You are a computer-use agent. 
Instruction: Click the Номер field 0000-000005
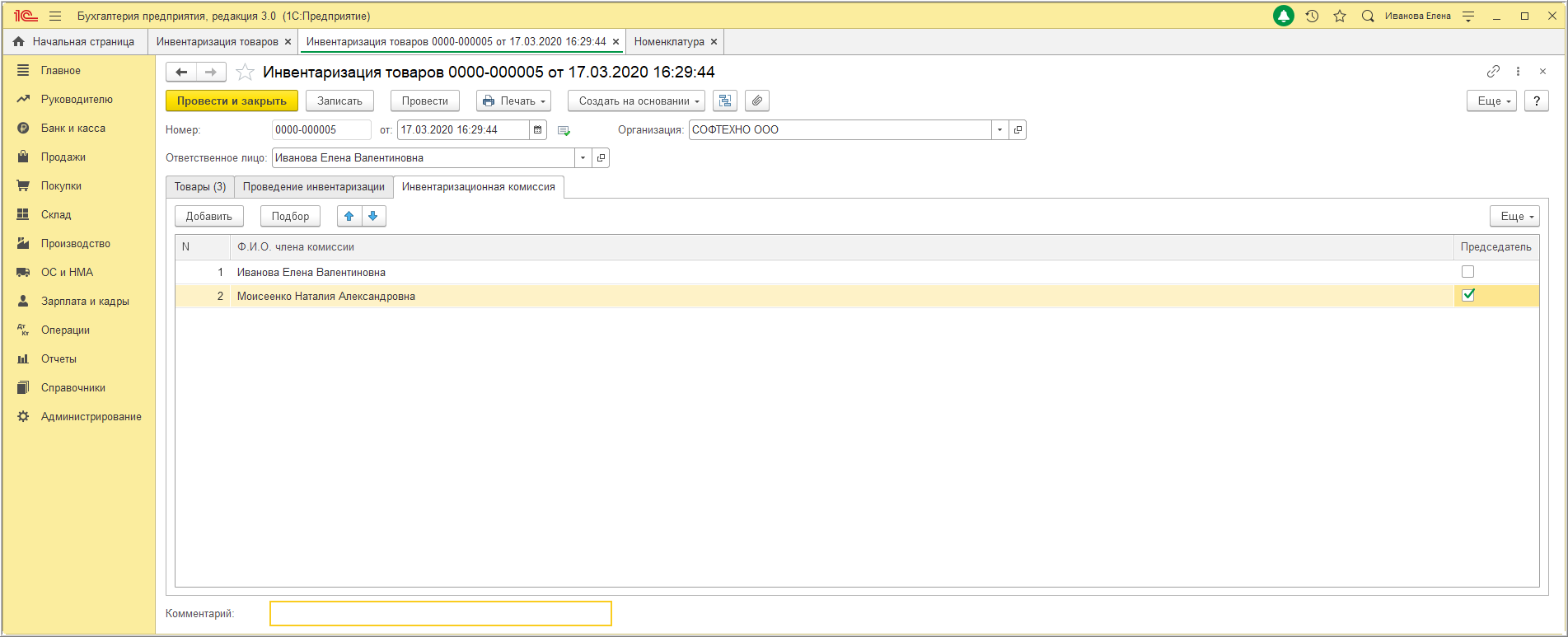coord(321,129)
